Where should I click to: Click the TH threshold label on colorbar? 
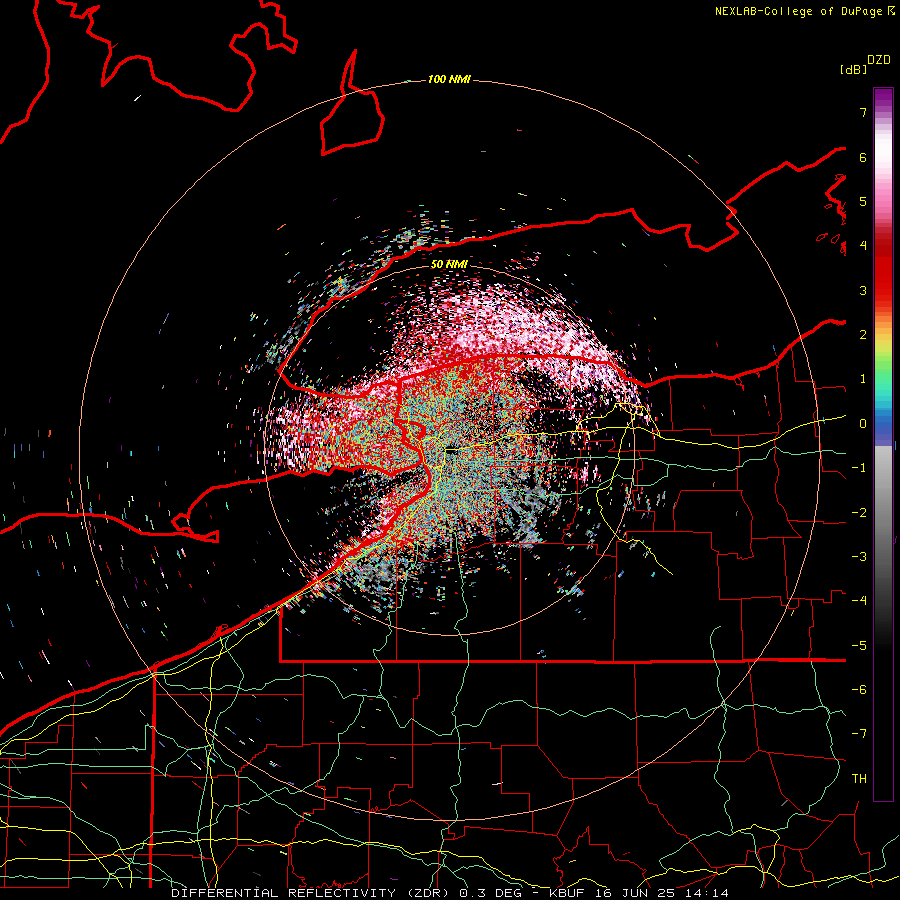tap(859, 779)
